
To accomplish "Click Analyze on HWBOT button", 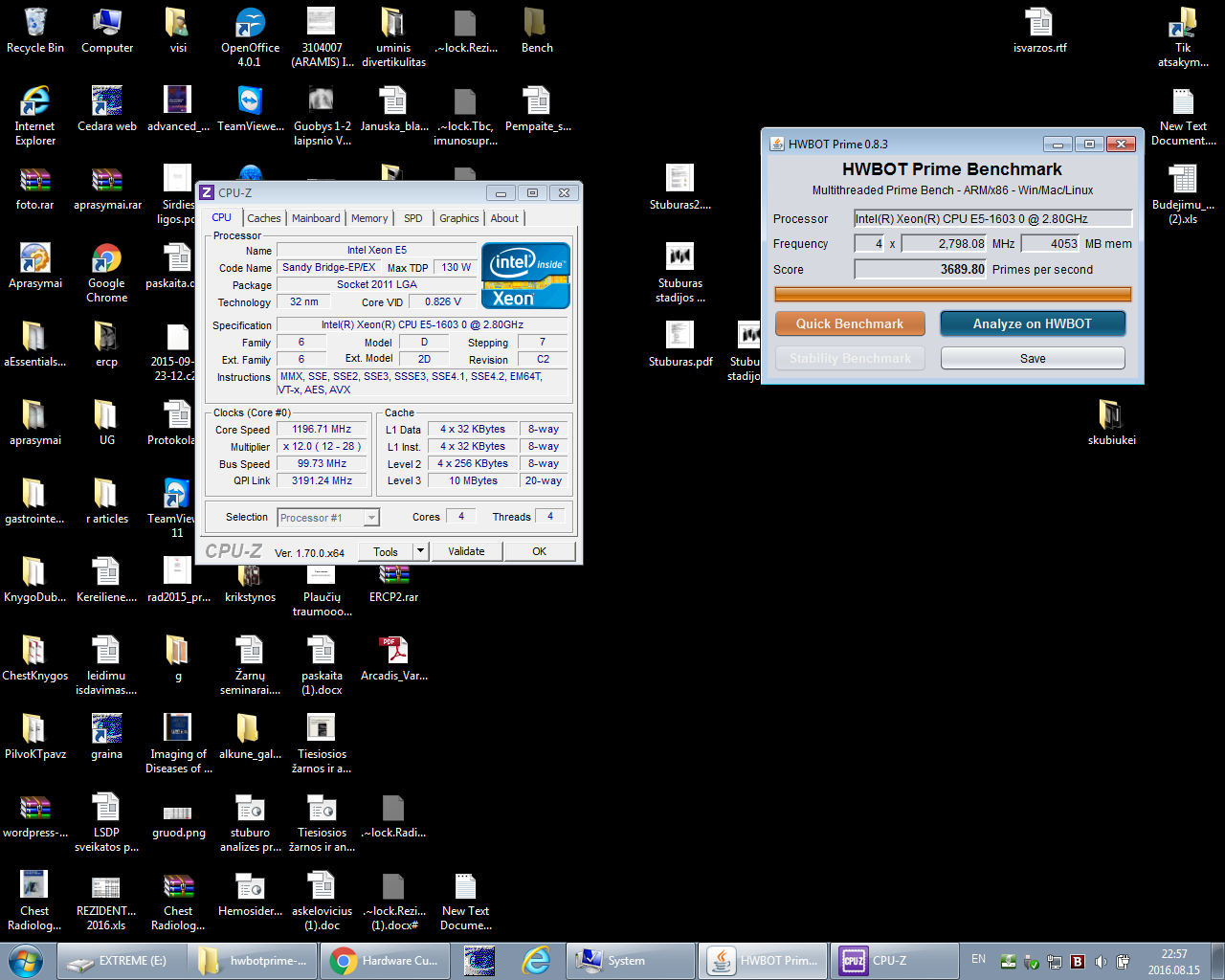I will 1033,323.
